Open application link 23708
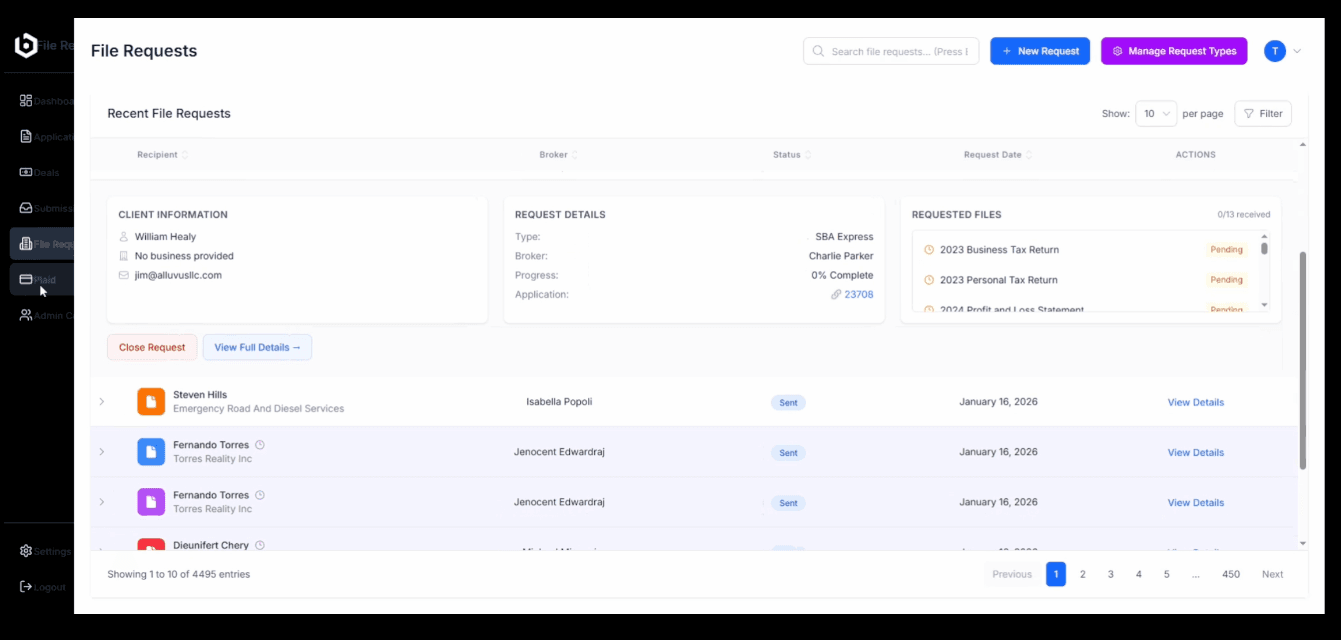The height and width of the screenshot is (640, 1341). pos(858,294)
